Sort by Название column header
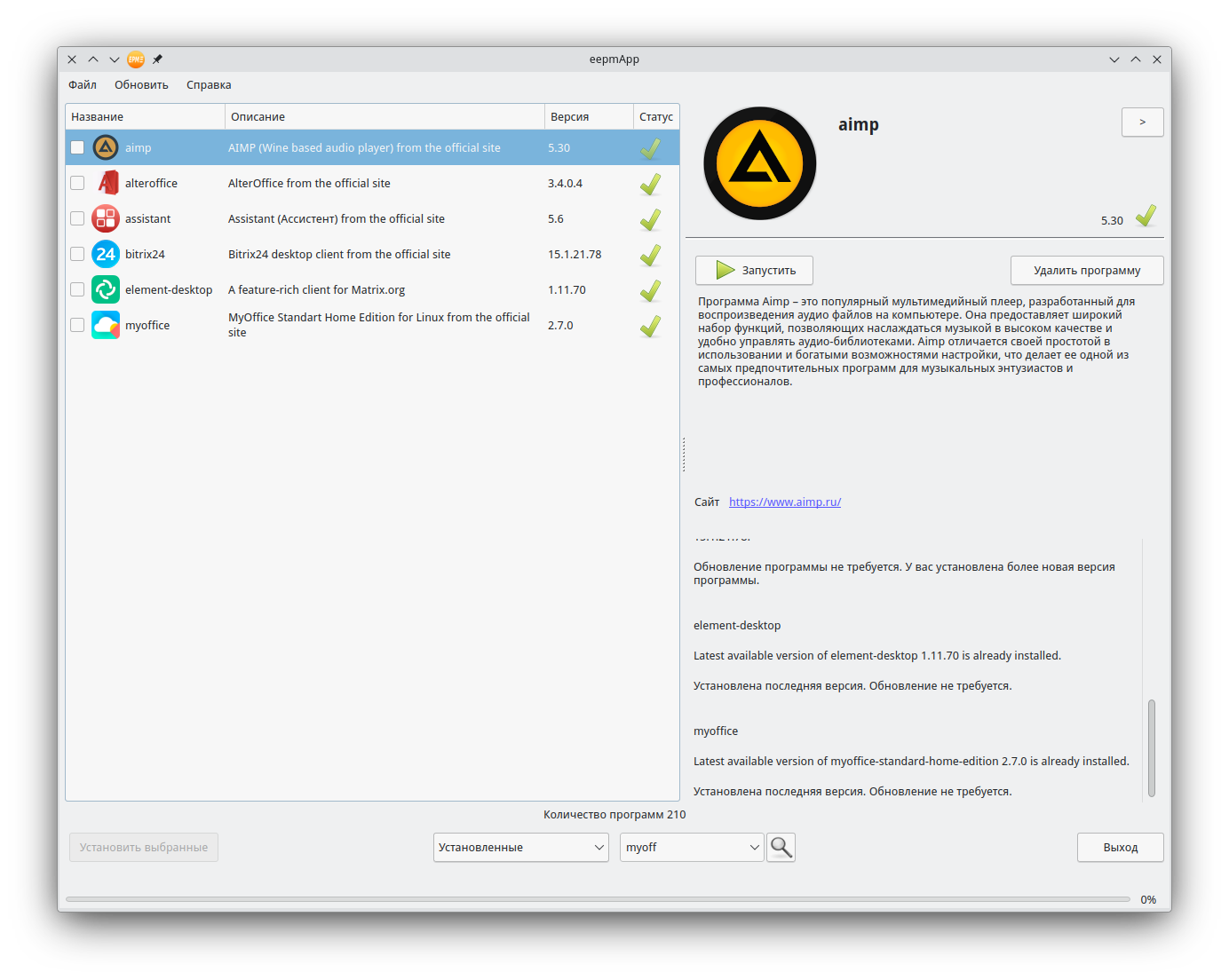1229x980 pixels. click(145, 116)
